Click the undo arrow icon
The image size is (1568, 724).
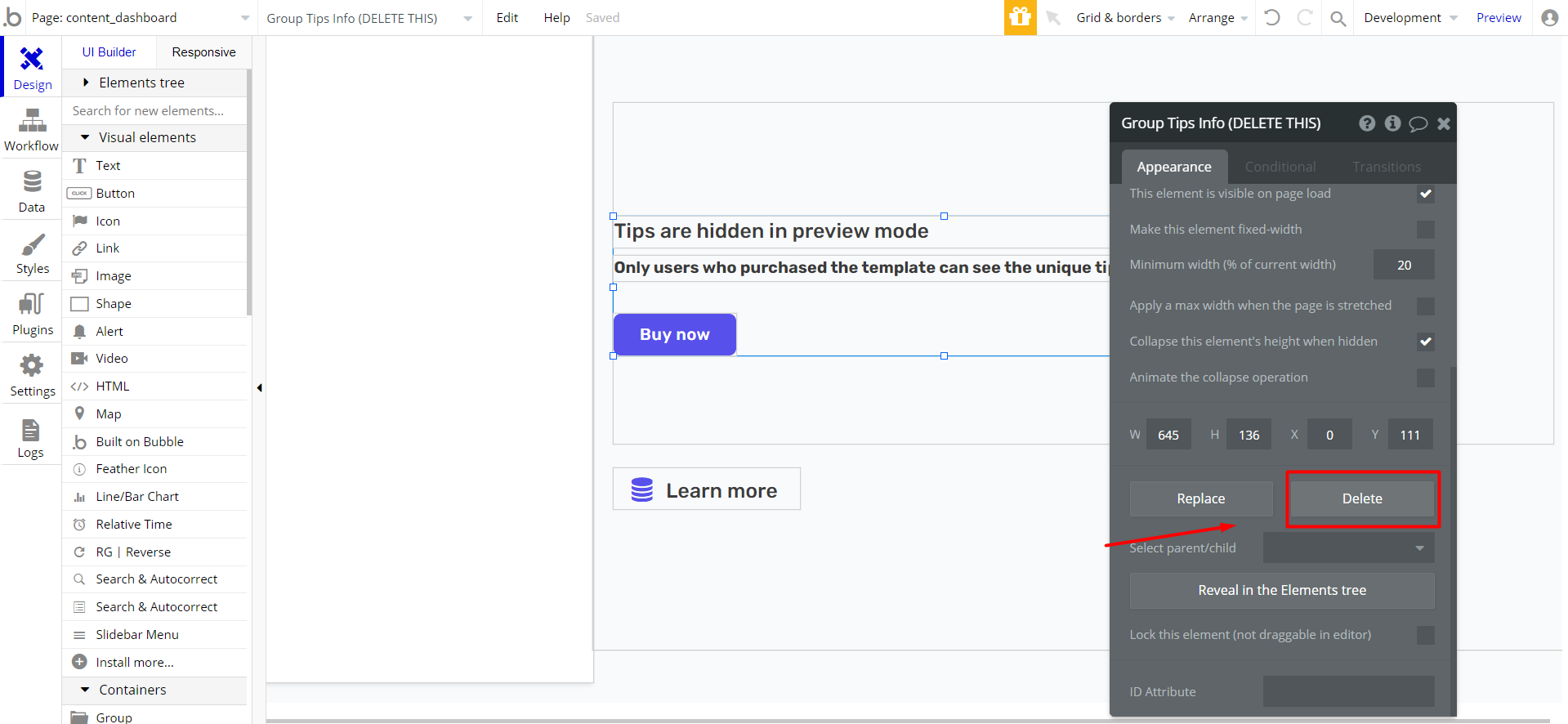pos(1272,17)
